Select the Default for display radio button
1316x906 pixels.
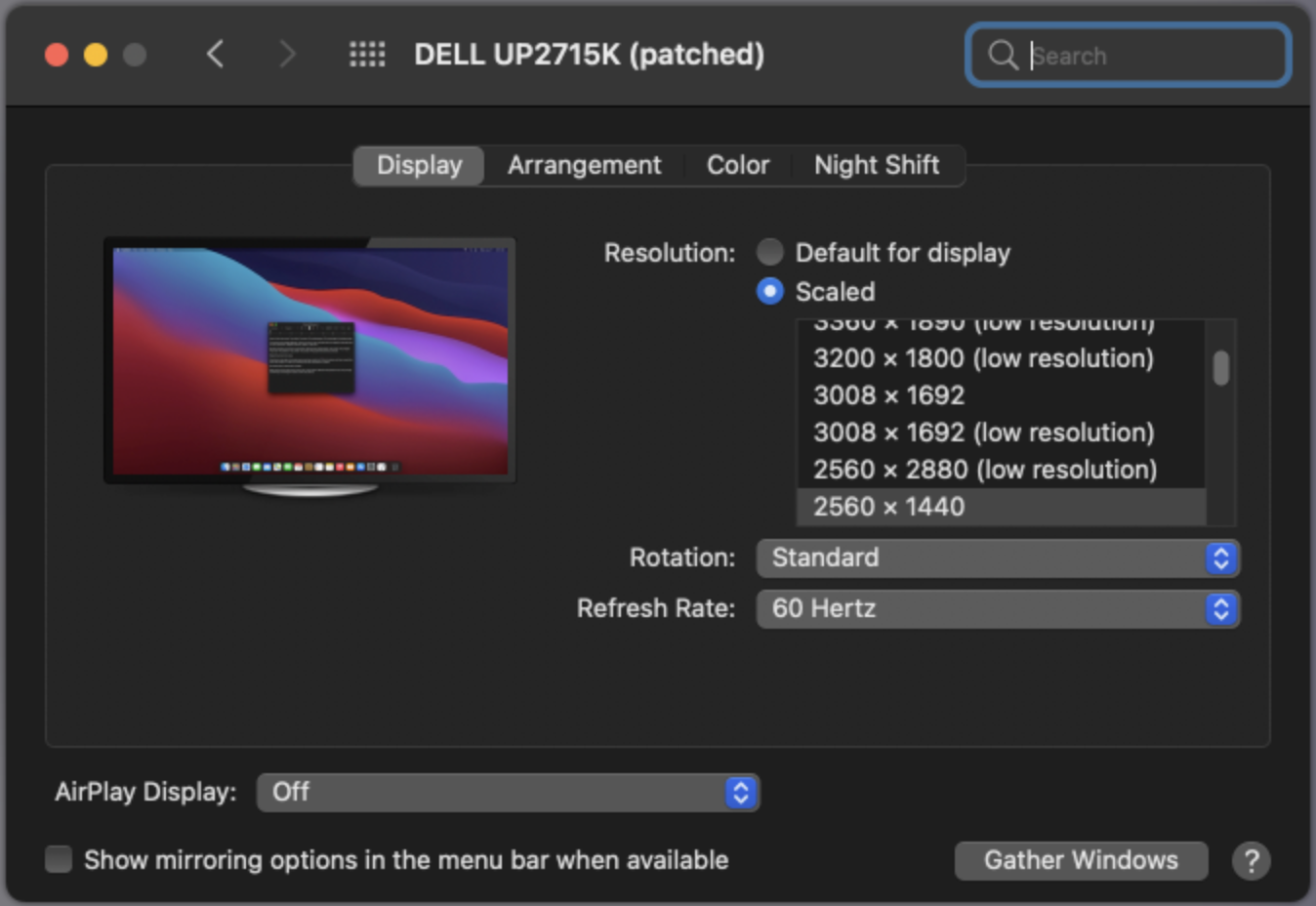tap(770, 252)
